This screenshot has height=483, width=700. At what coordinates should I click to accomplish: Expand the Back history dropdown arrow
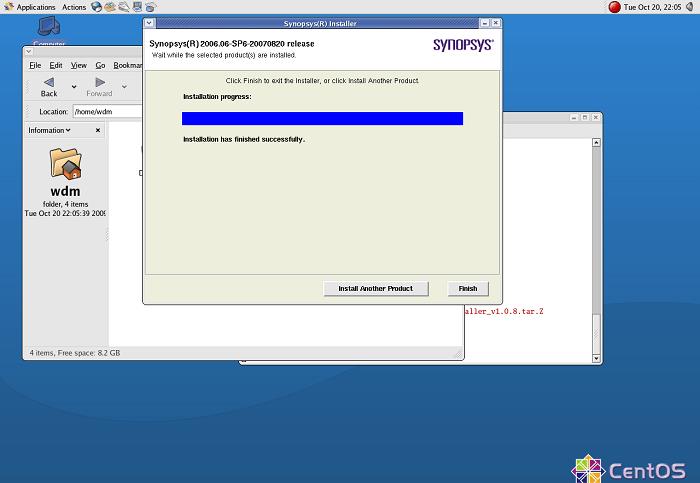coord(74,87)
